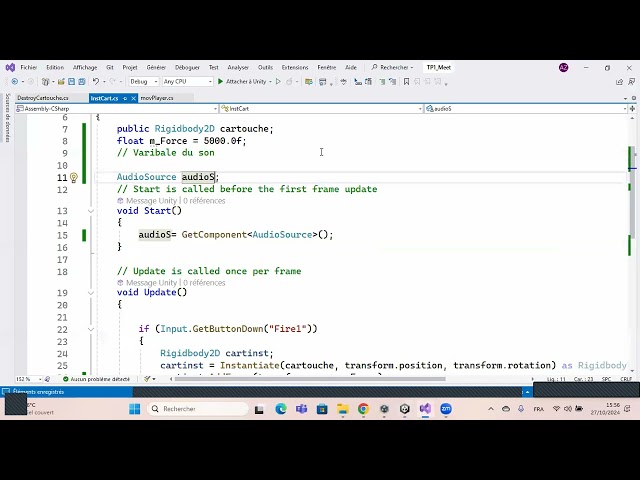Open the Outils menu
This screenshot has width=640, height=480.
(265, 67)
